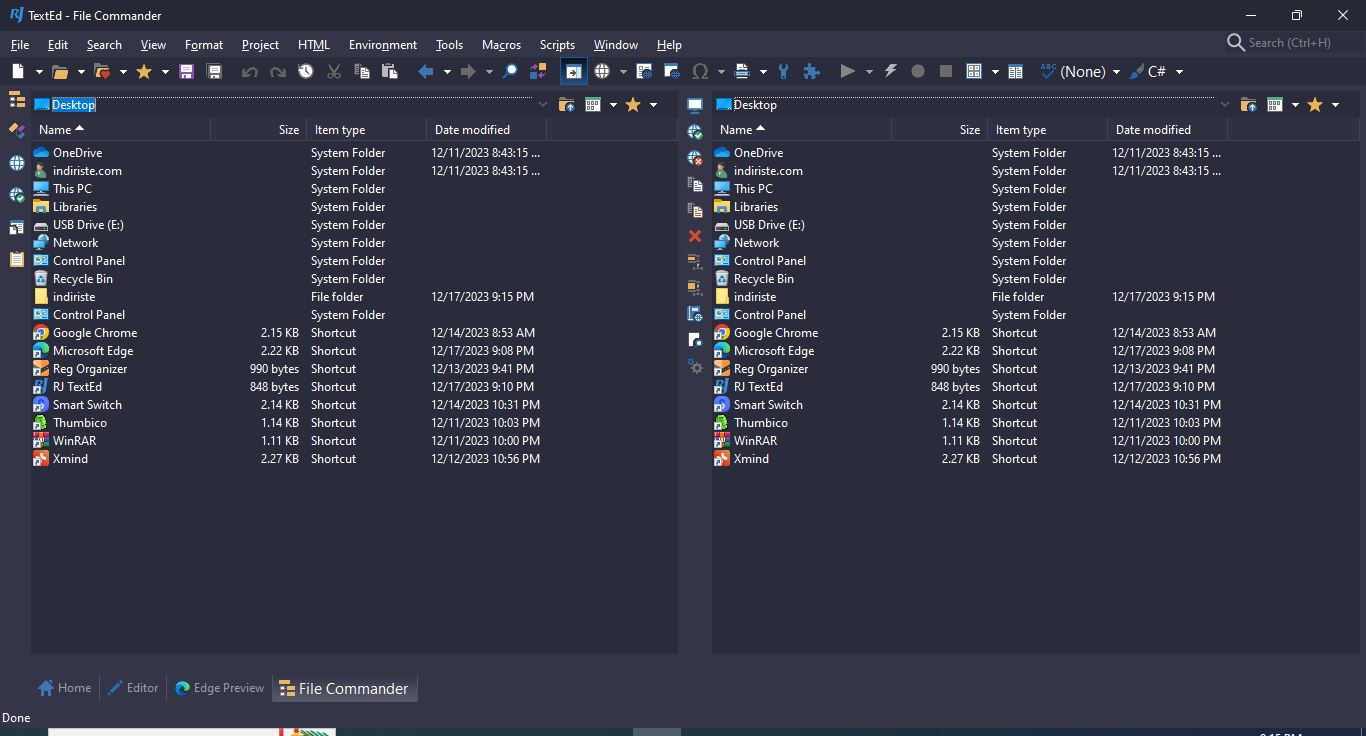Open the Project menu

point(260,45)
